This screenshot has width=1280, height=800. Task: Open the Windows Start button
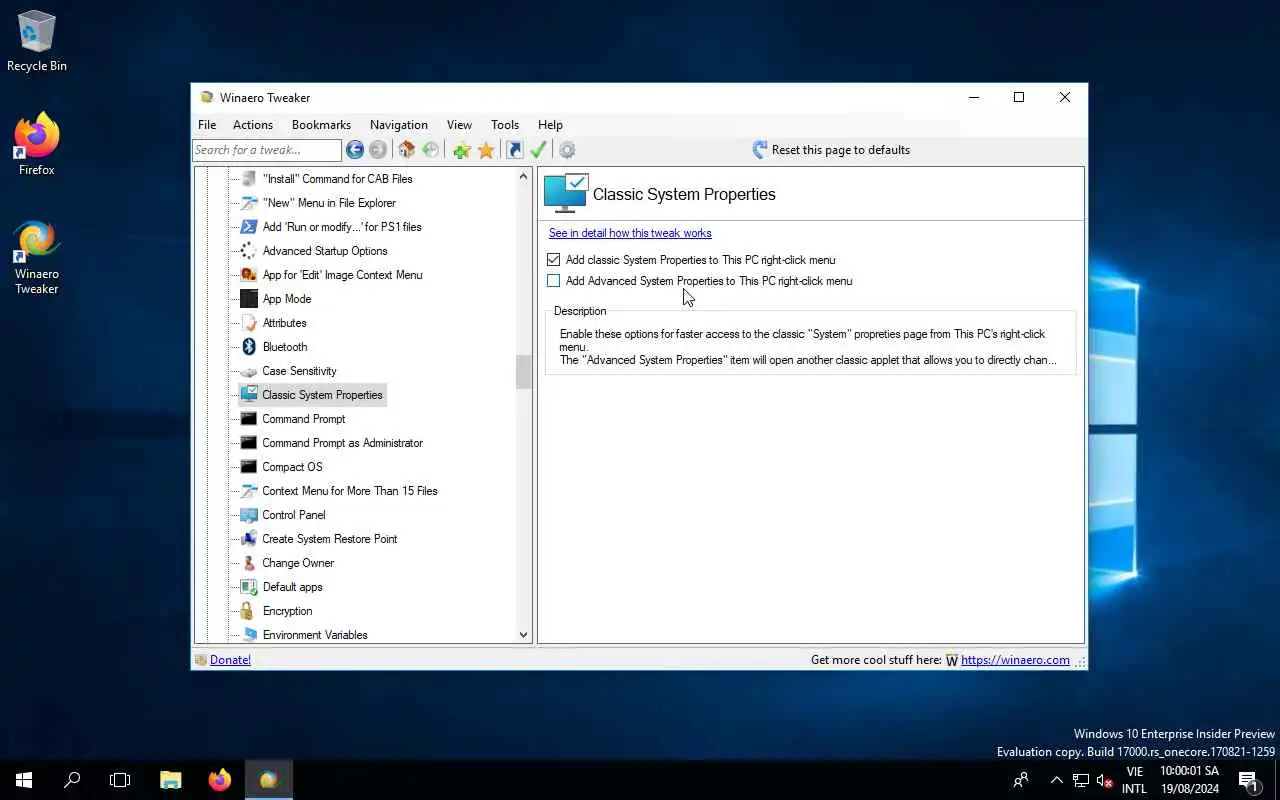coord(24,780)
